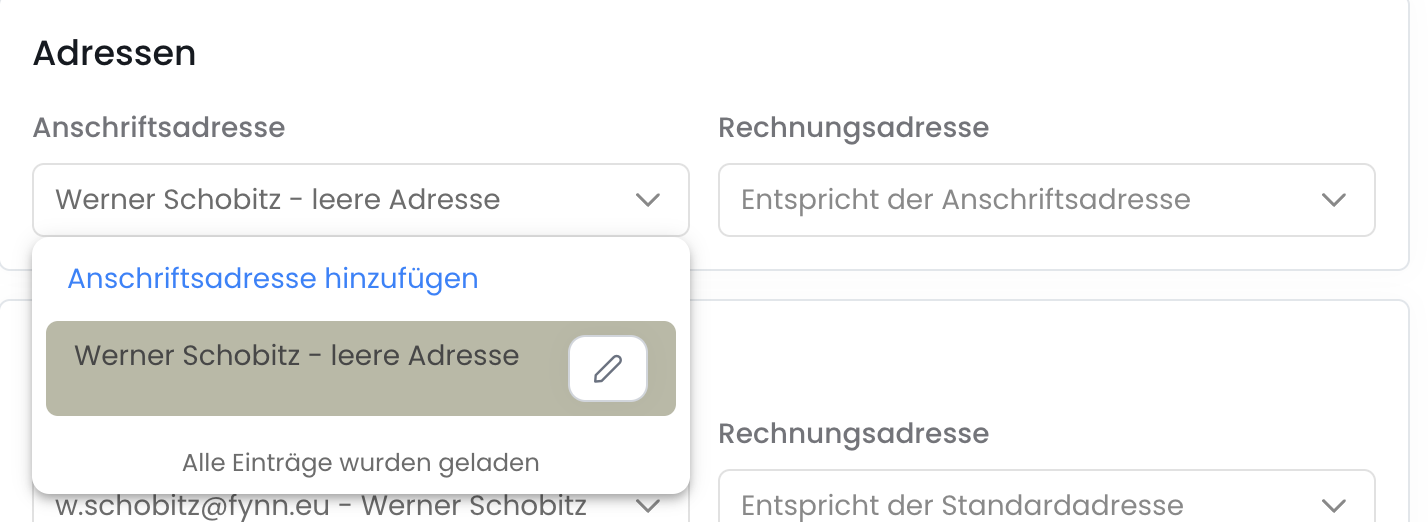Image resolution: width=1428 pixels, height=522 pixels.
Task: Open the w.schobitz@fynn.eu dropdown
Action: click(361, 505)
